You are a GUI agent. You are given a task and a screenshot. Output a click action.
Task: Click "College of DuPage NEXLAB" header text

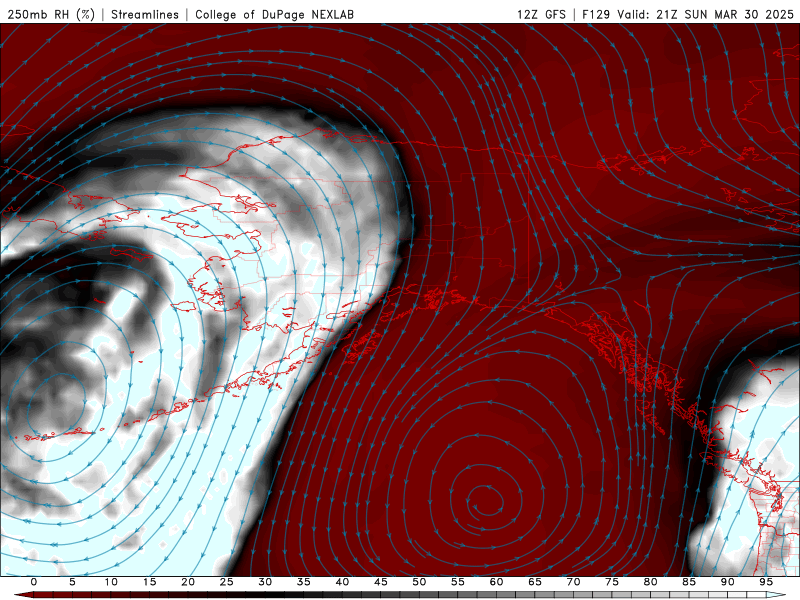click(274, 14)
